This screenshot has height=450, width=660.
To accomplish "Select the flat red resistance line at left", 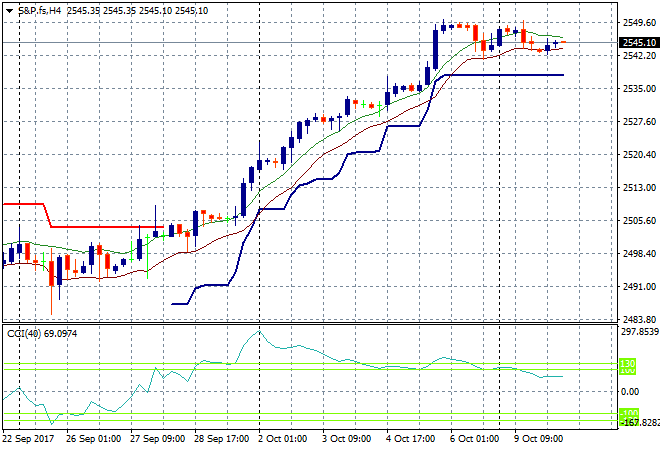I will click(x=25, y=203).
